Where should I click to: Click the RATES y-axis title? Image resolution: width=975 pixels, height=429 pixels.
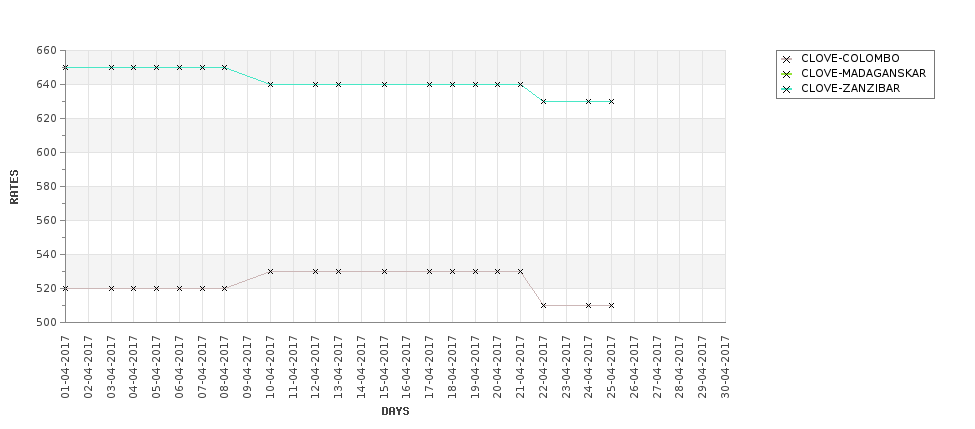pyautogui.click(x=14, y=187)
